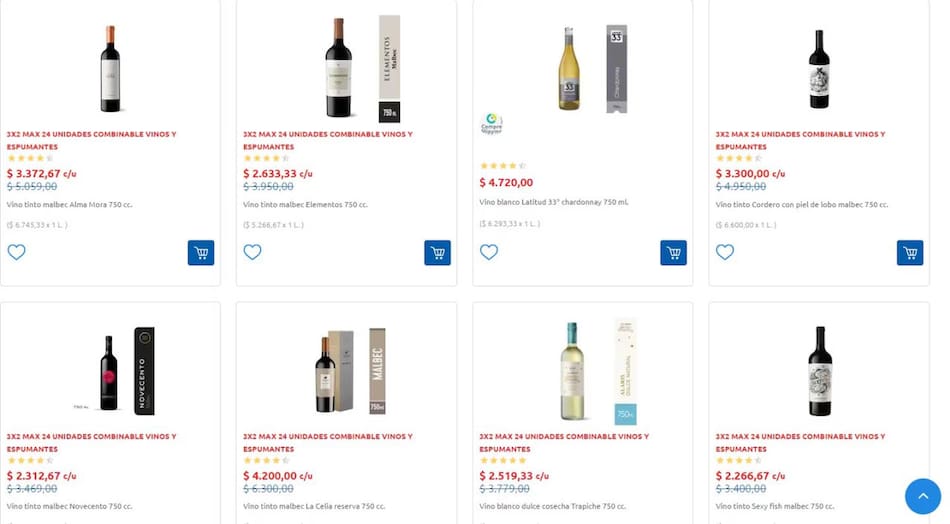Click star rating of Trapiche white wine
Image resolution: width=950 pixels, height=524 pixels.
point(502,461)
